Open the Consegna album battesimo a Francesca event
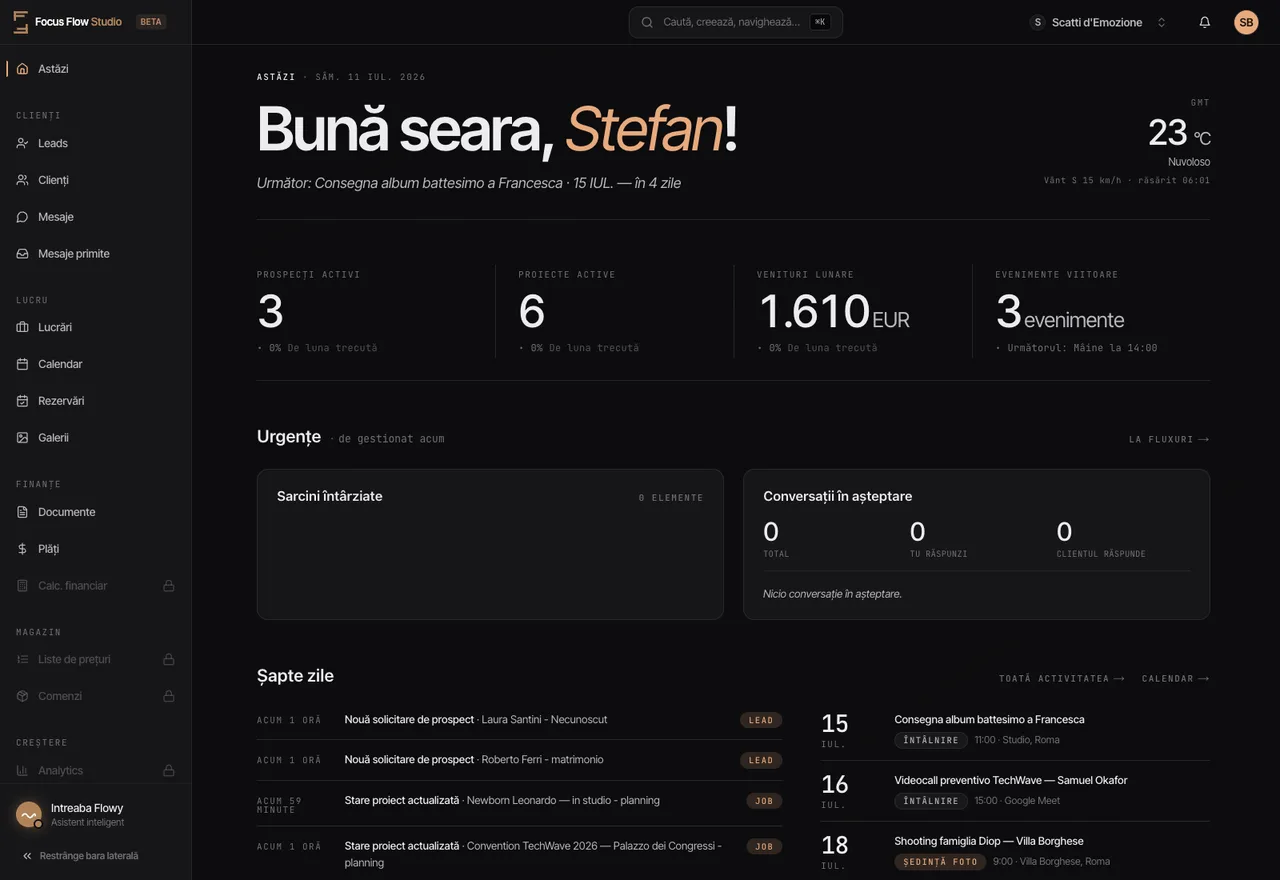1280x880 pixels. [x=1015, y=730]
